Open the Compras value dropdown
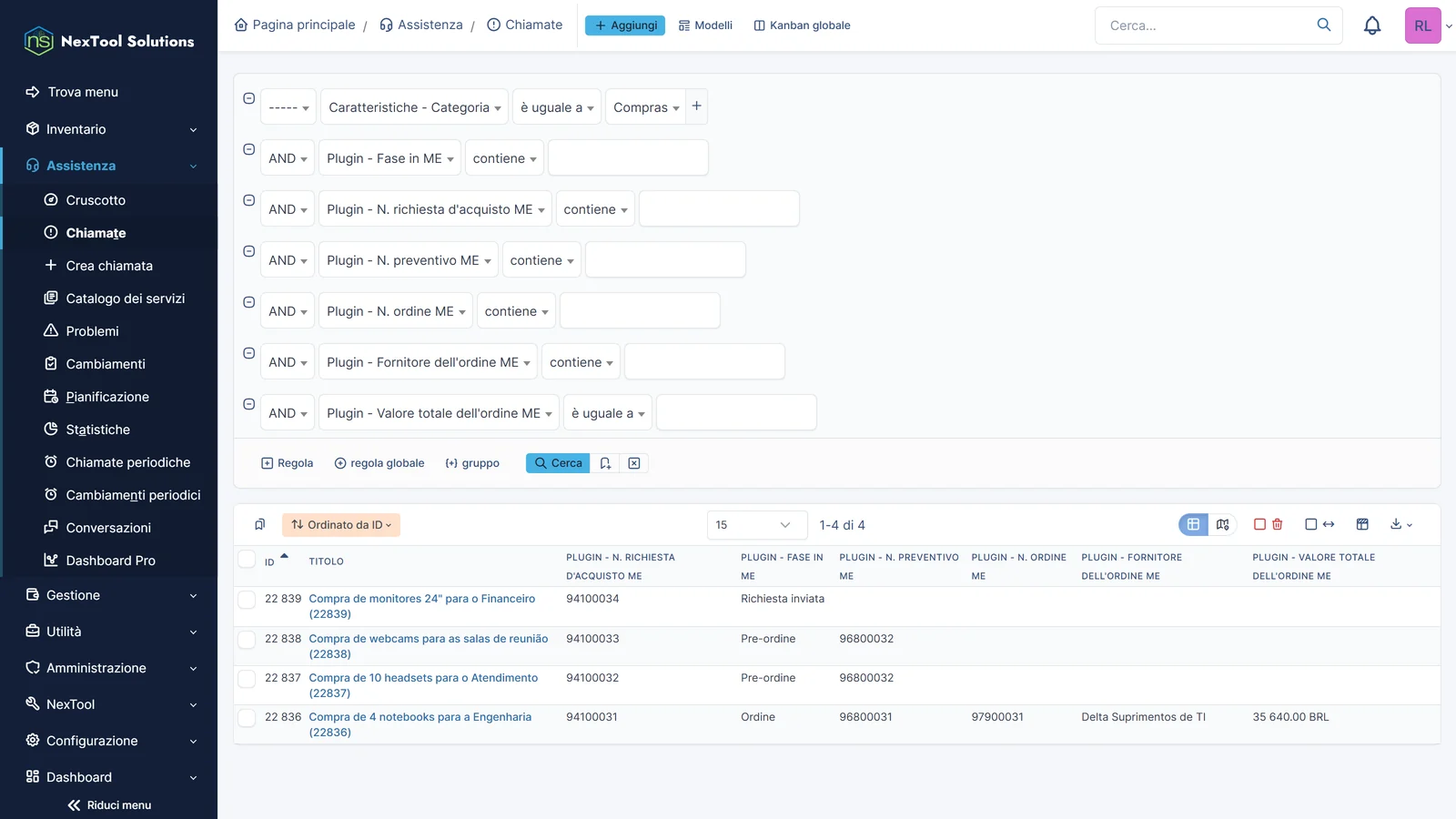Viewport: 1456px width, 819px height. [x=646, y=107]
